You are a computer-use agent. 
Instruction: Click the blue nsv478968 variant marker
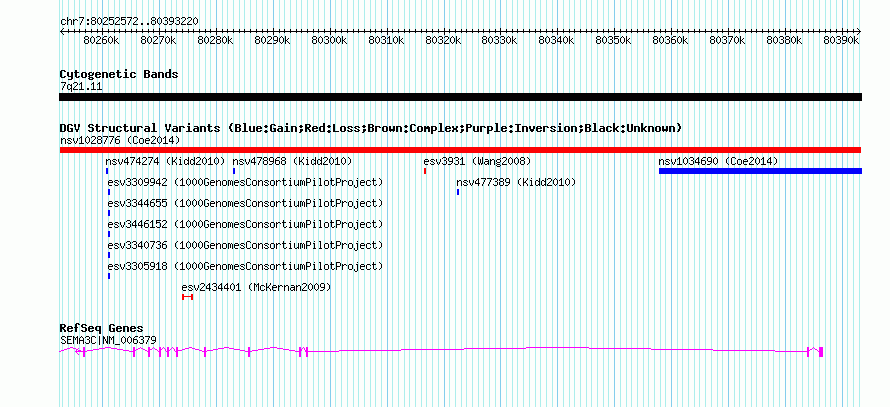[234, 171]
